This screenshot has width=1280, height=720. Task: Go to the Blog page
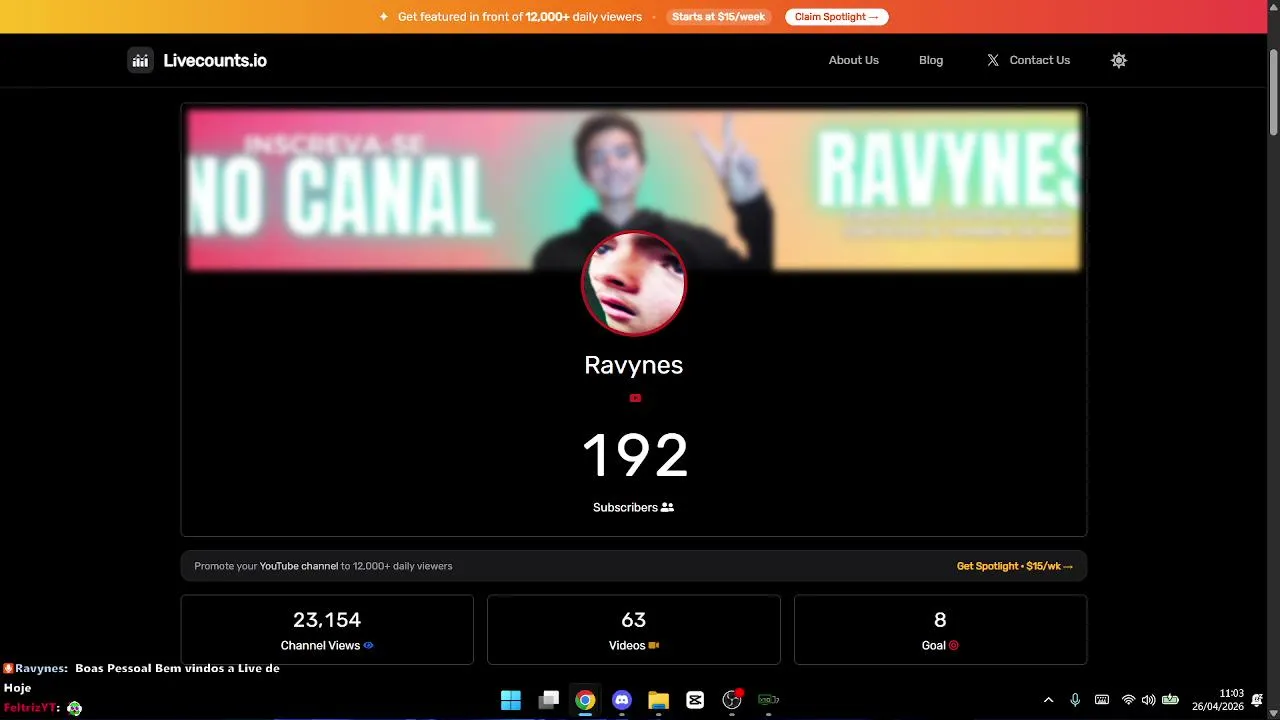tap(931, 60)
